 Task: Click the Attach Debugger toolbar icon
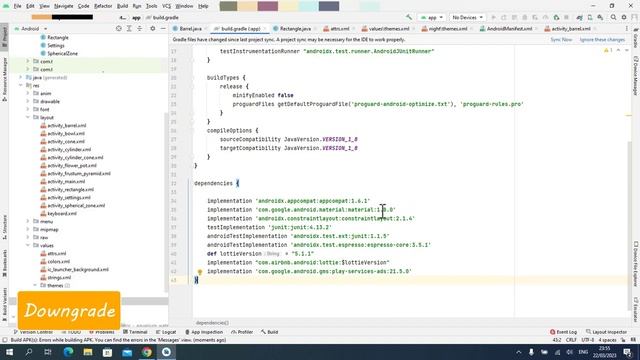tap(556, 18)
